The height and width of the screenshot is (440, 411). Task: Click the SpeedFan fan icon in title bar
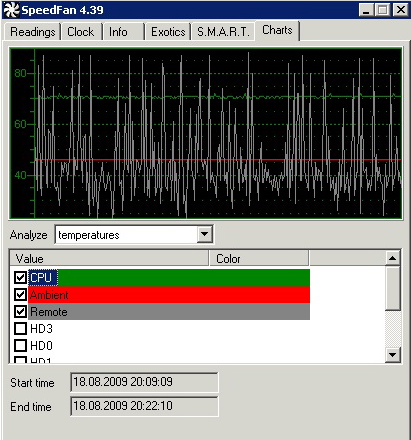(11, 10)
